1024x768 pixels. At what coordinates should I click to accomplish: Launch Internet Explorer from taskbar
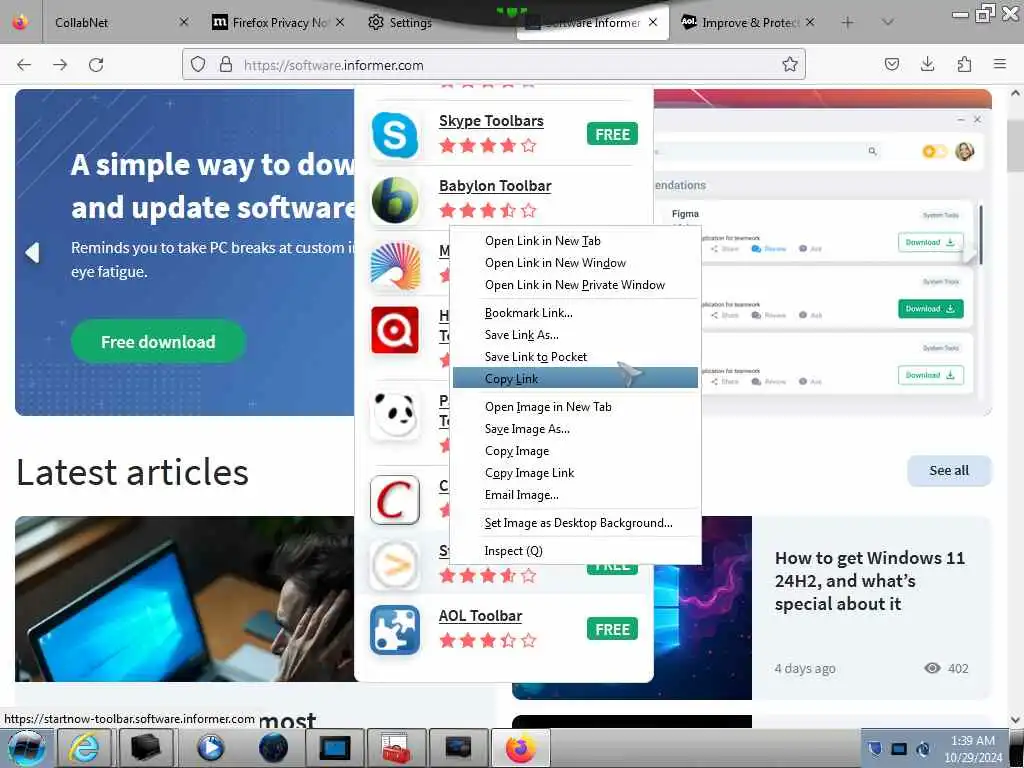pyautogui.click(x=84, y=748)
